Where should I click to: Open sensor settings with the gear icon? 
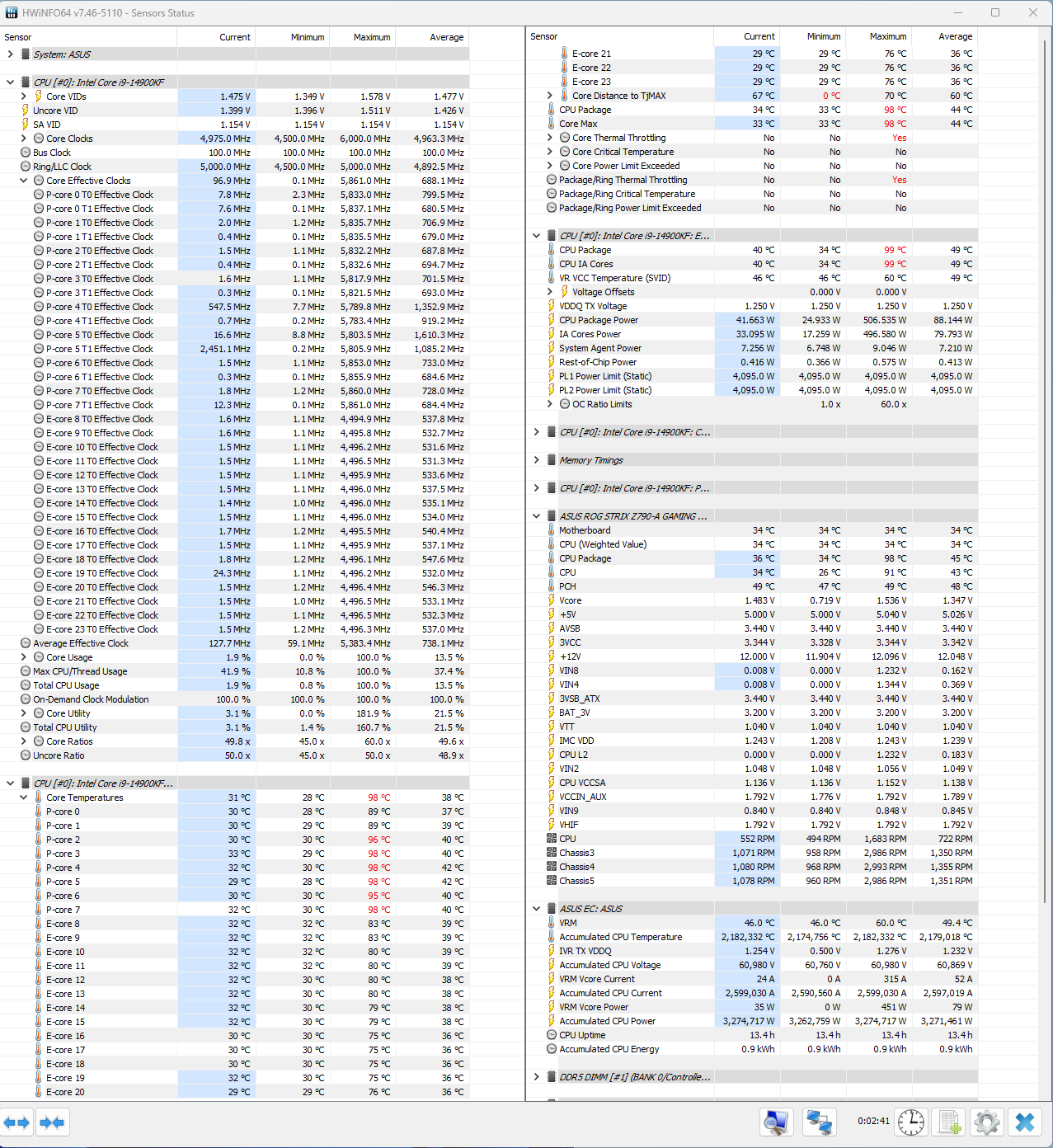point(987,1122)
